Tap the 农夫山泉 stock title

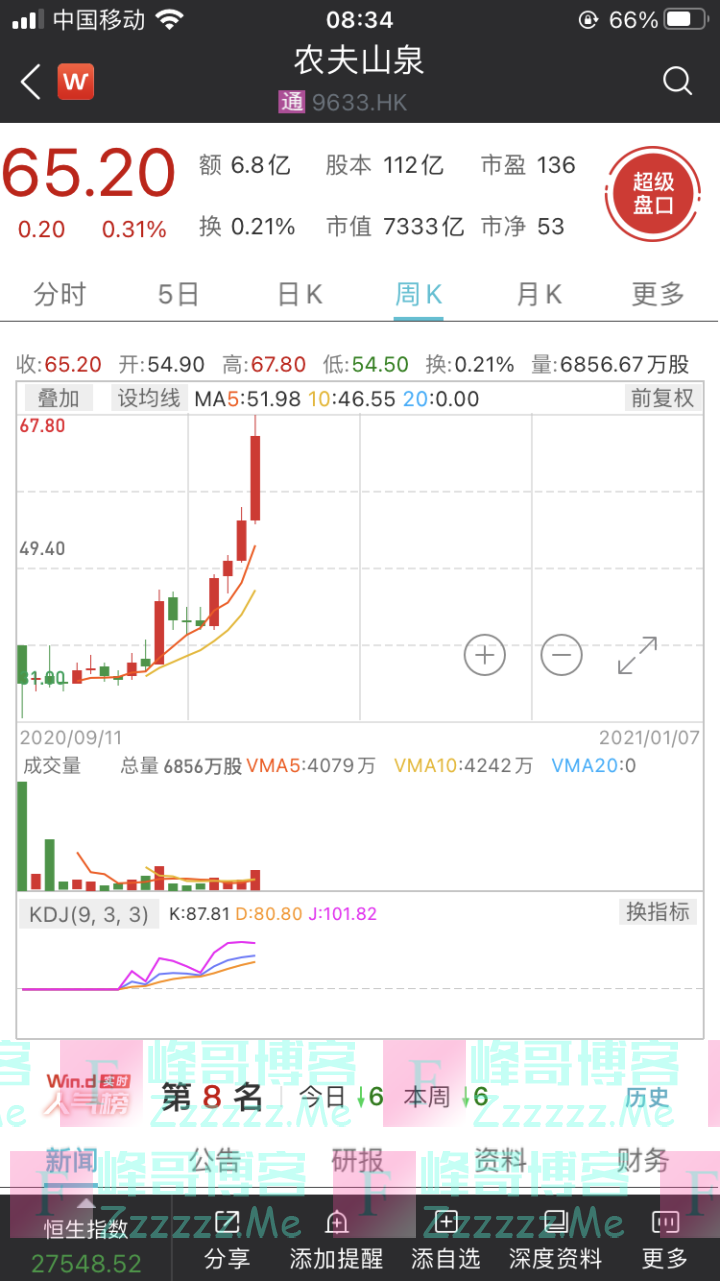click(359, 59)
